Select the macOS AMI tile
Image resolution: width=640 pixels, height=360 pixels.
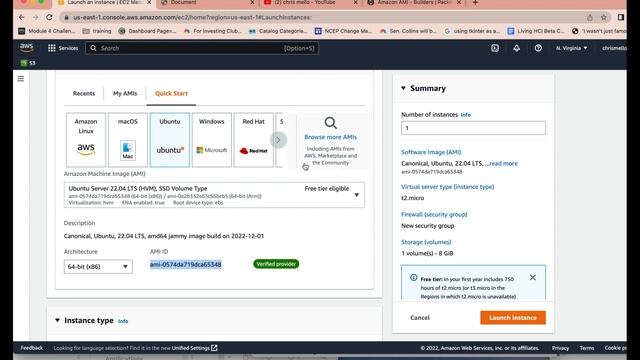(128, 140)
